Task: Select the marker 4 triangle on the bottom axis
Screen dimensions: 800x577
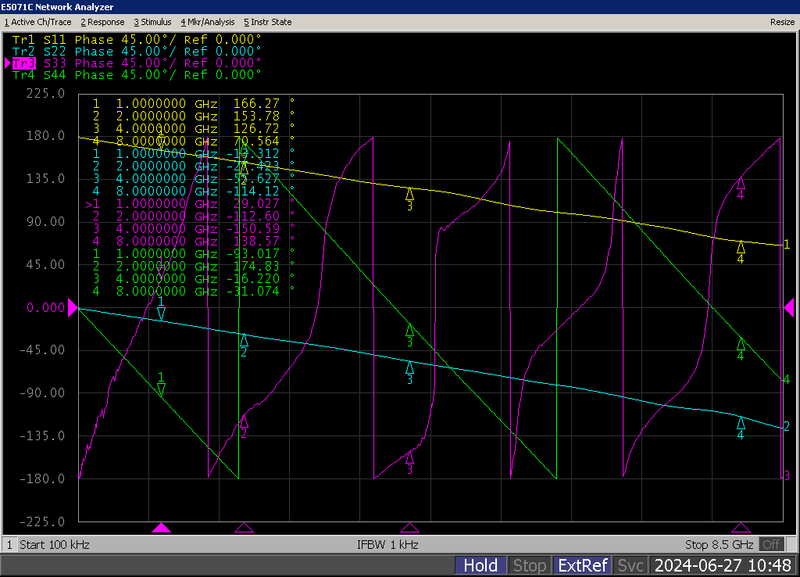Action: (x=741, y=528)
